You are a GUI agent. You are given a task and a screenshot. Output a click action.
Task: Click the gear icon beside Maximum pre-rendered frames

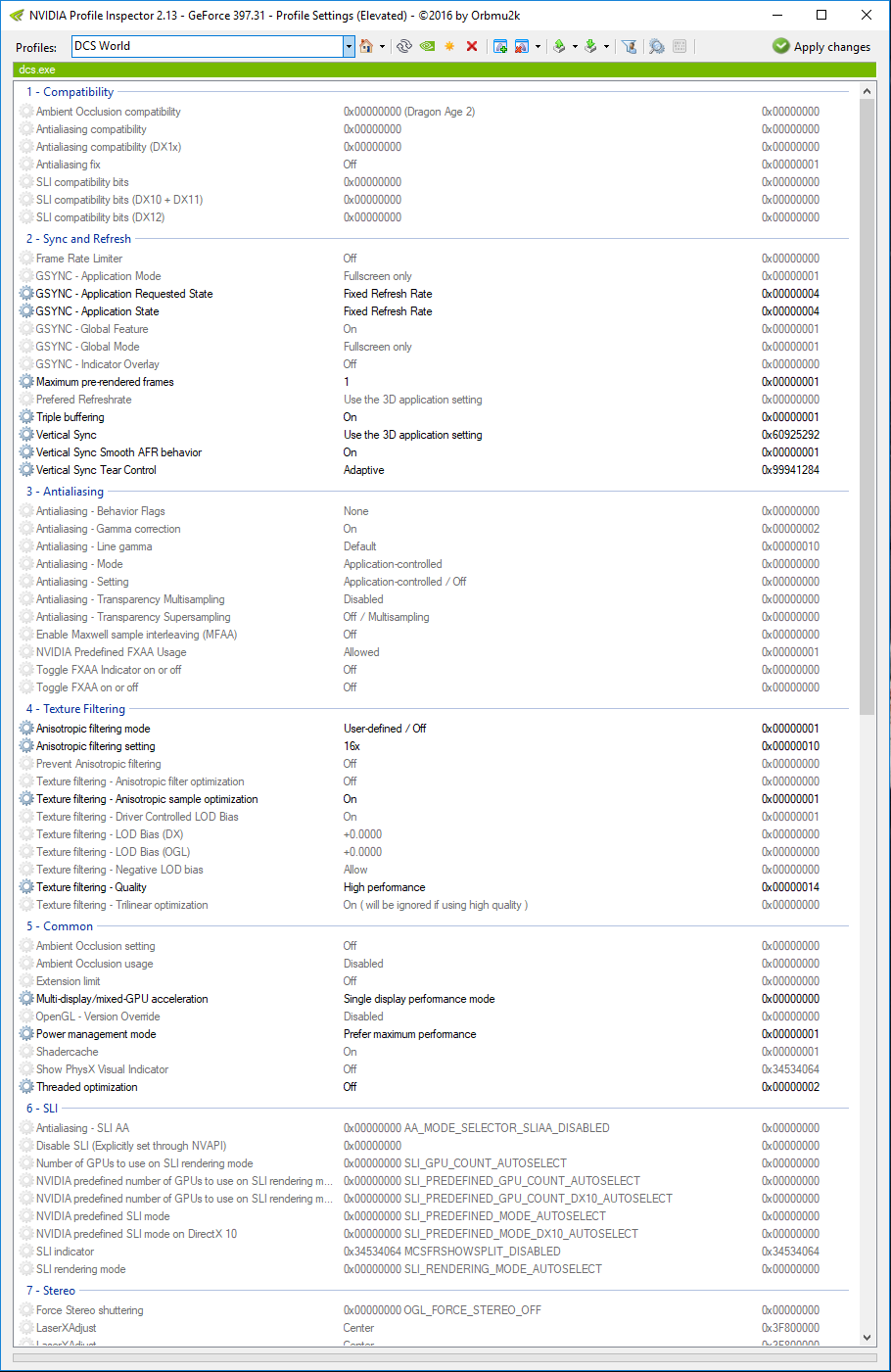pos(26,382)
